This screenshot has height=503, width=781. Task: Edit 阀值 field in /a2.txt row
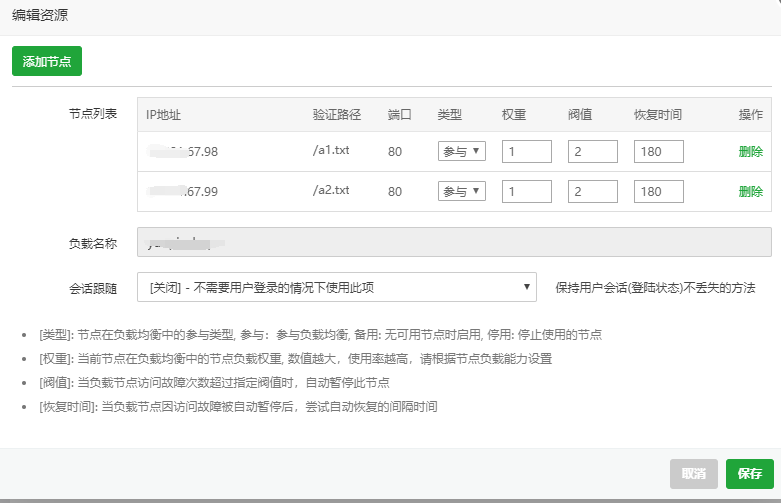tap(593, 191)
